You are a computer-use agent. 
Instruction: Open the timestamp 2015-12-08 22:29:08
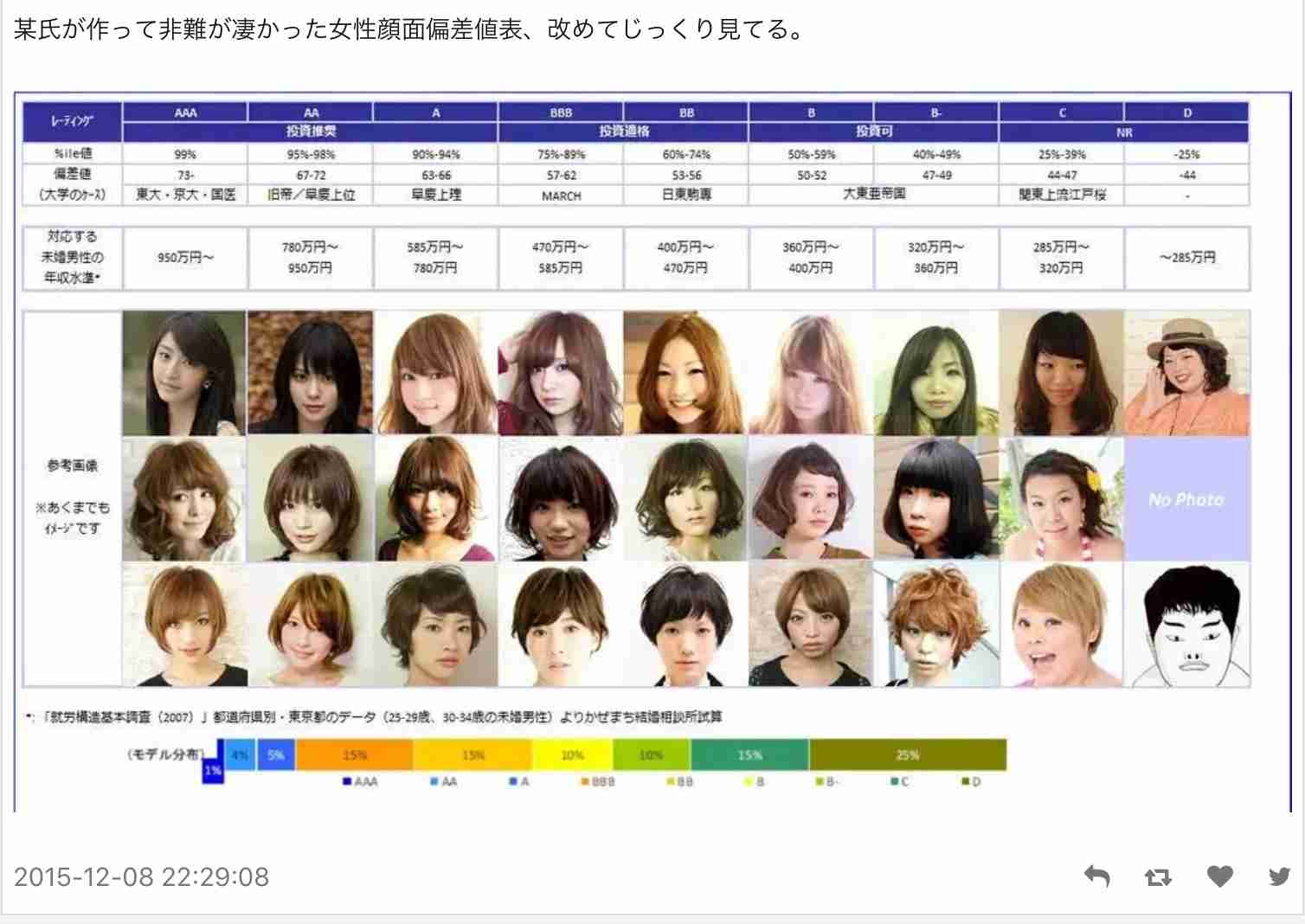(141, 876)
